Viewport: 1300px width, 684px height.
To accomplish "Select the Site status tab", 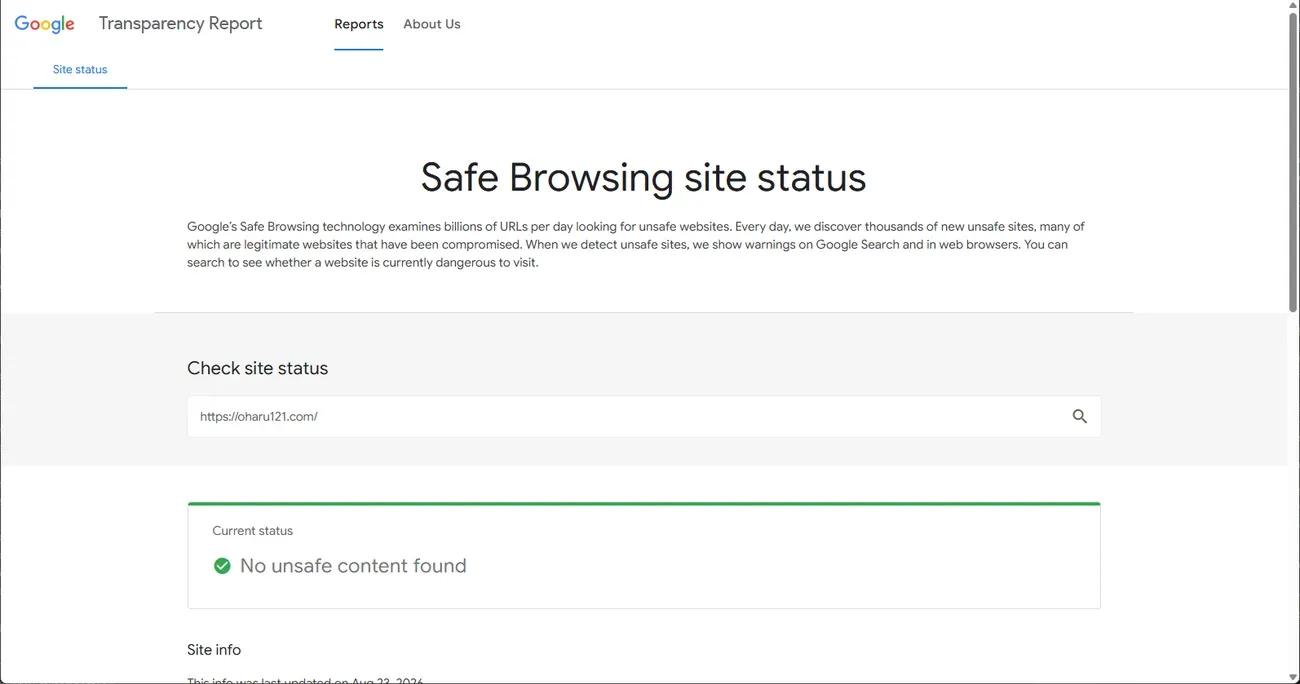I will (x=80, y=70).
